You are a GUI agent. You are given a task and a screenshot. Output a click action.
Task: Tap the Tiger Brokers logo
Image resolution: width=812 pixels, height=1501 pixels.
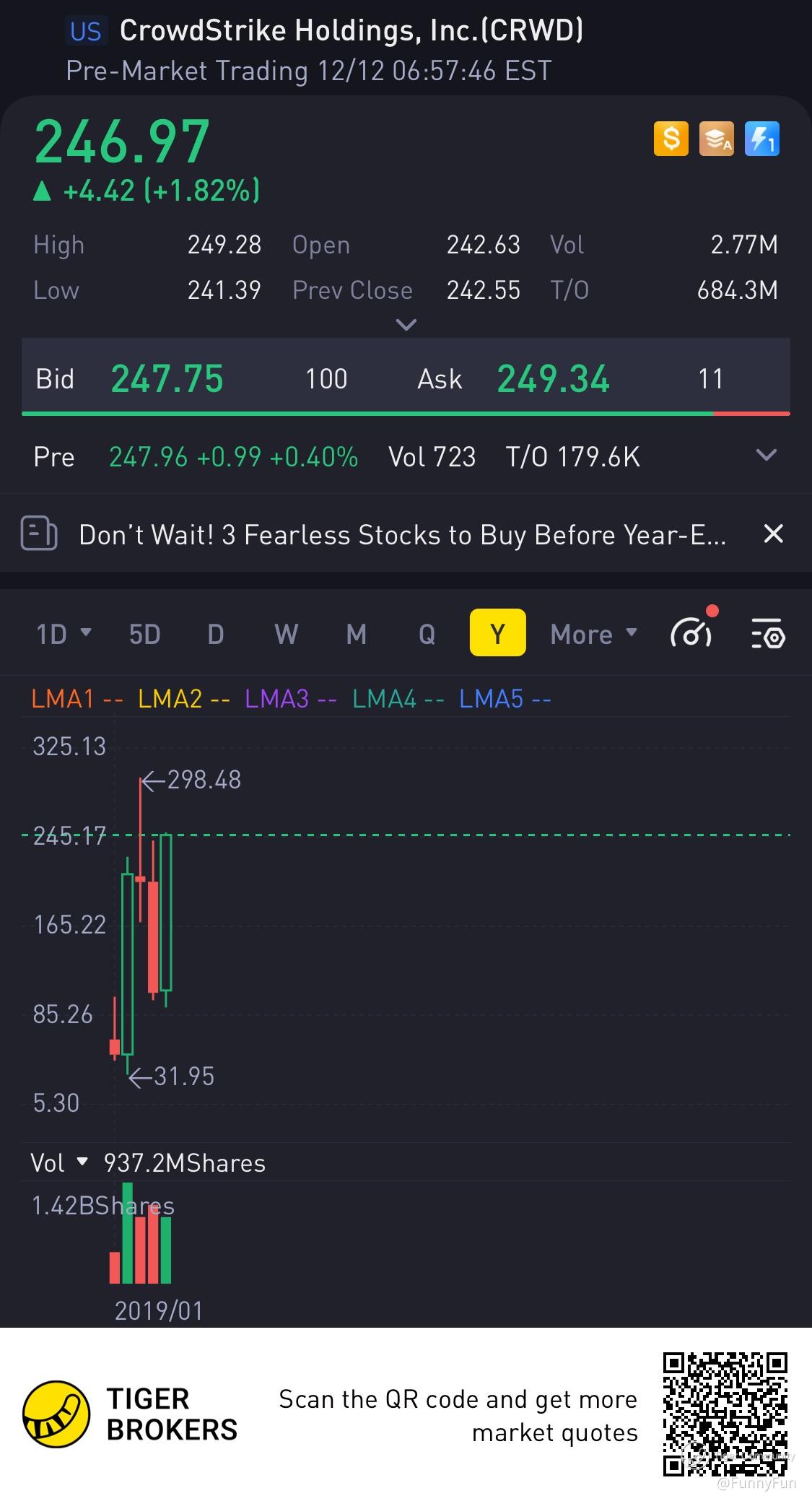pos(56,1414)
